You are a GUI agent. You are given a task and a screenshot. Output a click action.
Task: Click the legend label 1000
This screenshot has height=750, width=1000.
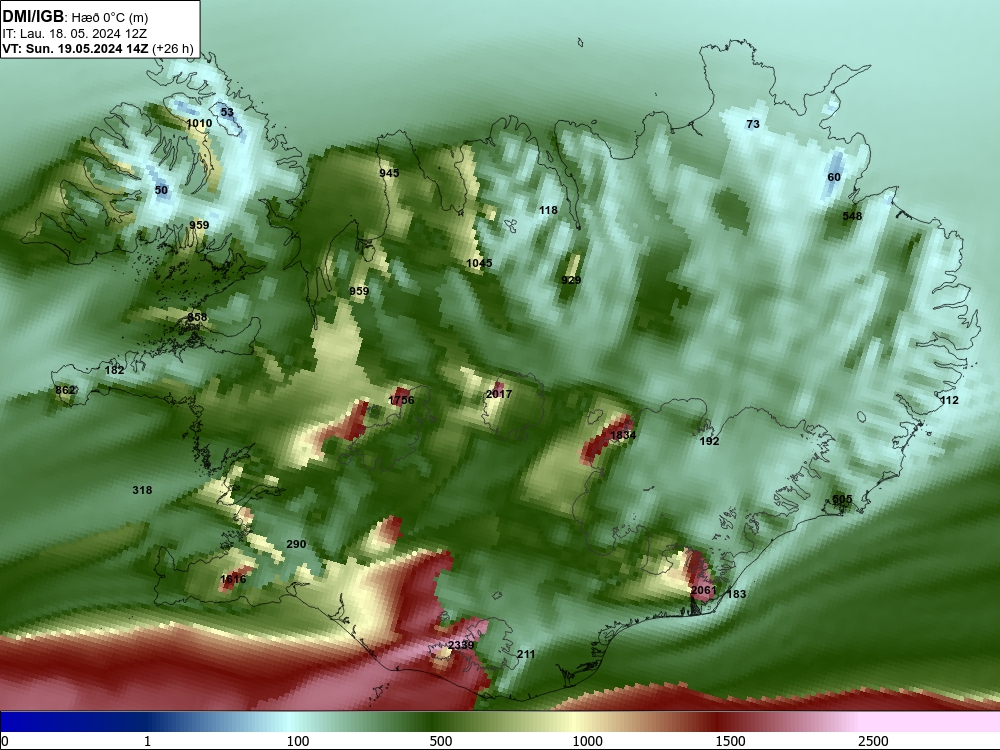tap(587, 741)
